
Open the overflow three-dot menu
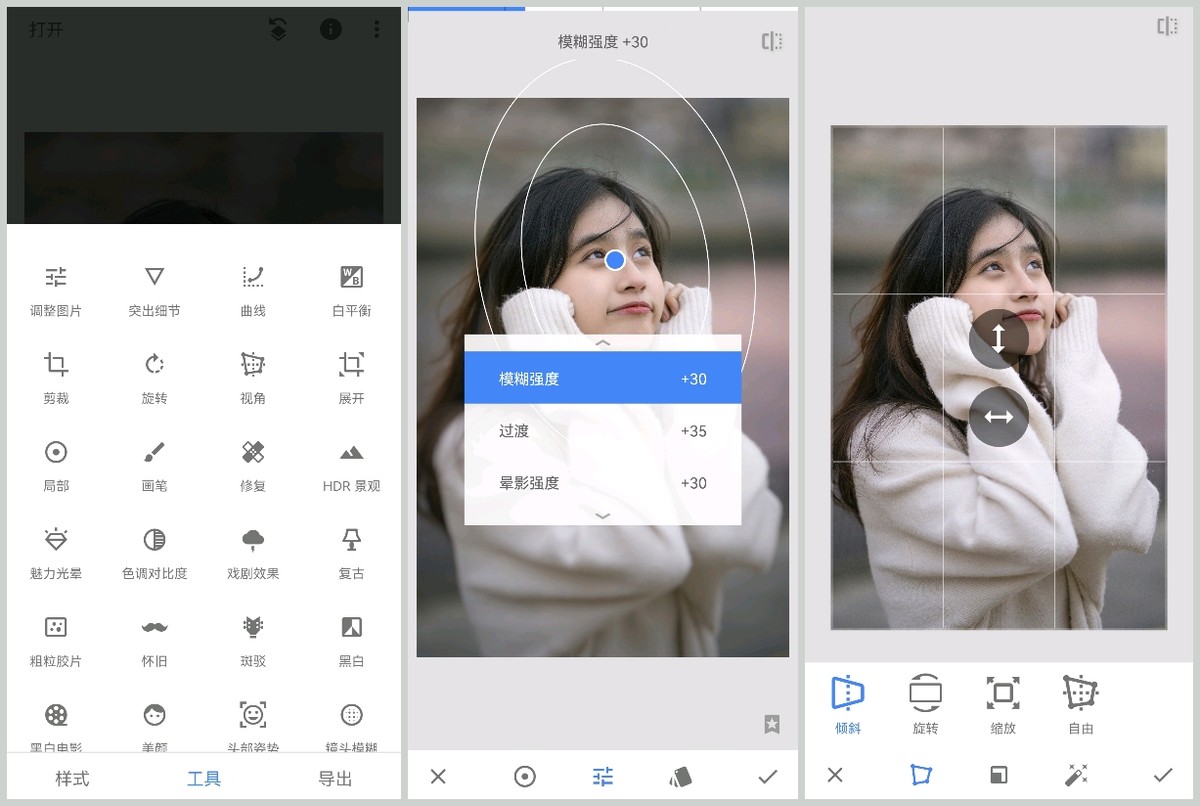pyautogui.click(x=377, y=29)
